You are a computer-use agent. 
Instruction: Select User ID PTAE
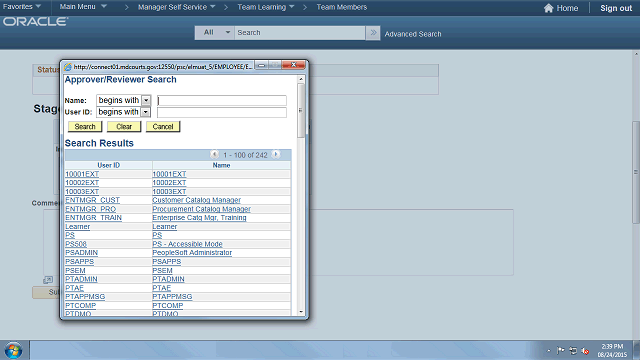[x=74, y=288]
